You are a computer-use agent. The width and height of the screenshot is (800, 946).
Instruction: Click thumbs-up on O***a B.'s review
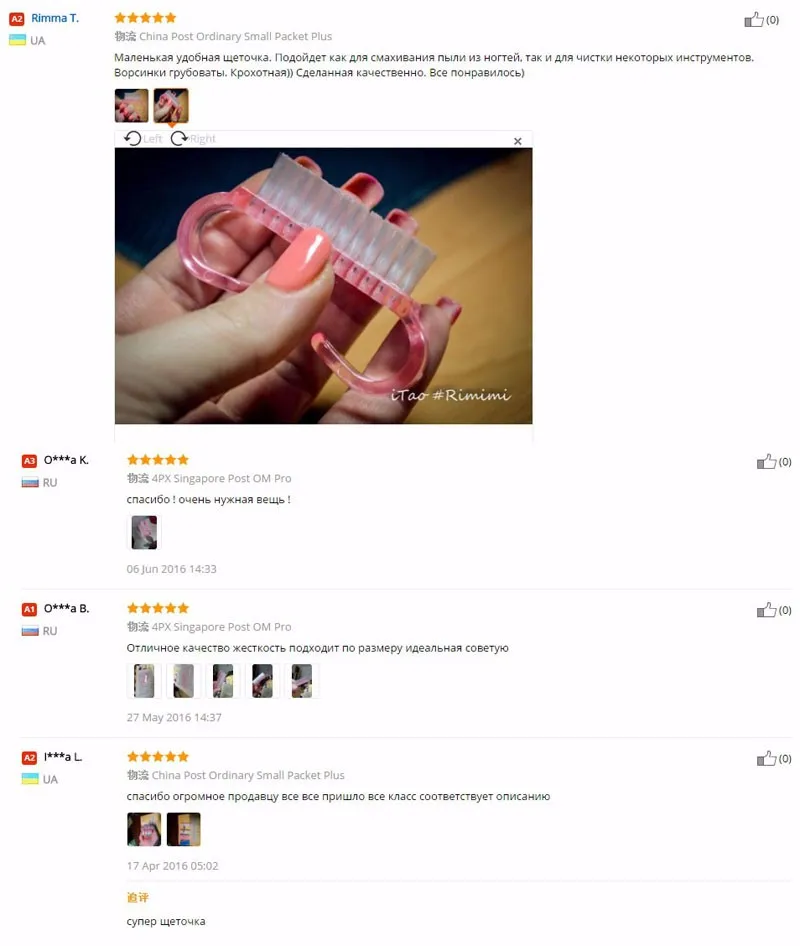766,610
